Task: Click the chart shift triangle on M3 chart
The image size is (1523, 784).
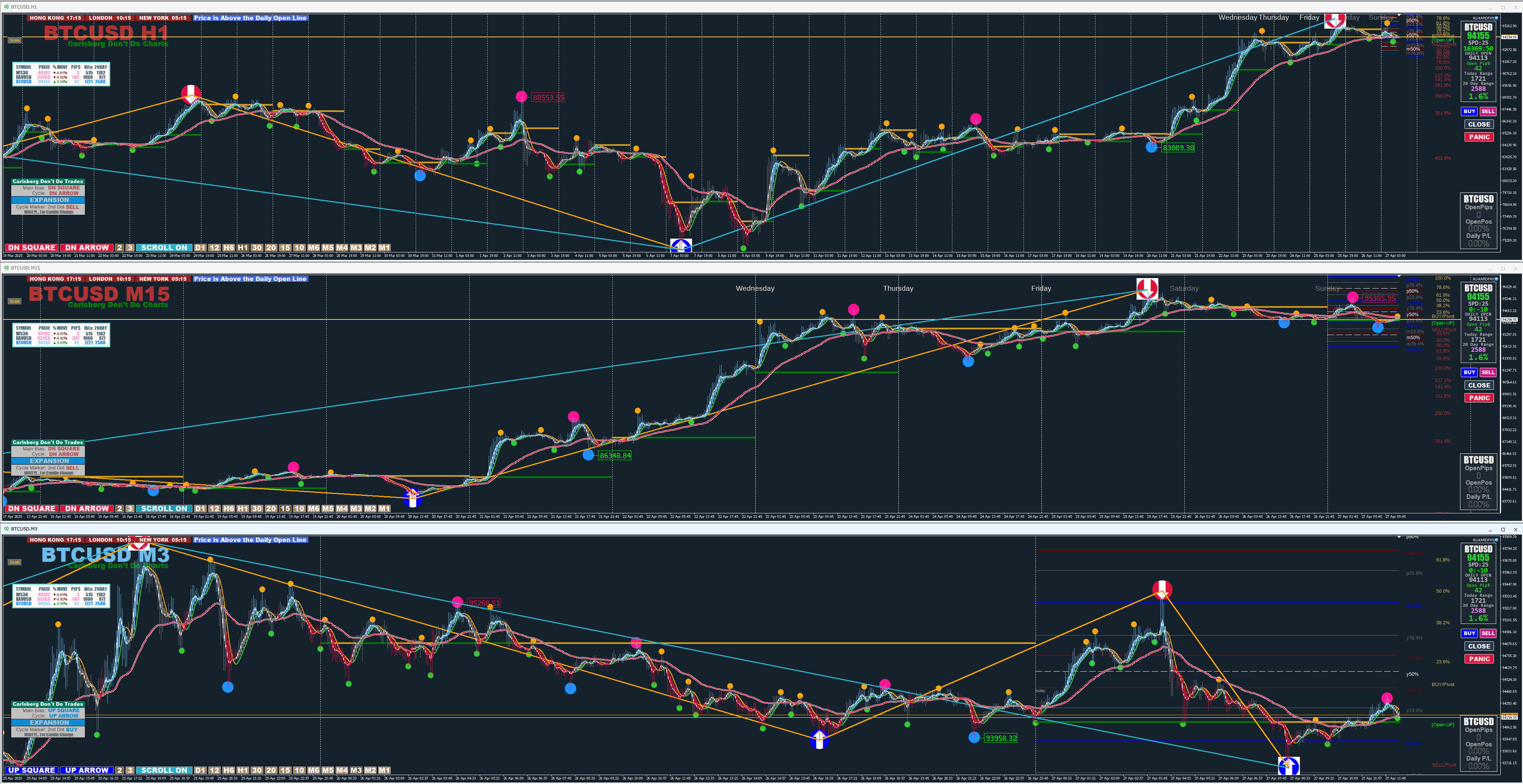Action: (x=1399, y=537)
